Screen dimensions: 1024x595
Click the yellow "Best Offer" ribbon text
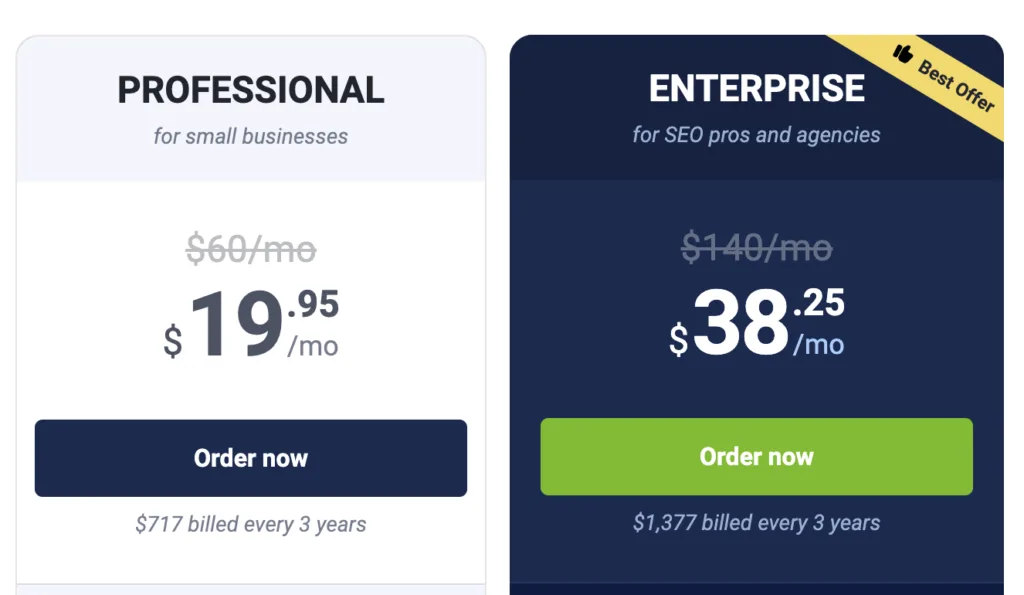point(957,86)
